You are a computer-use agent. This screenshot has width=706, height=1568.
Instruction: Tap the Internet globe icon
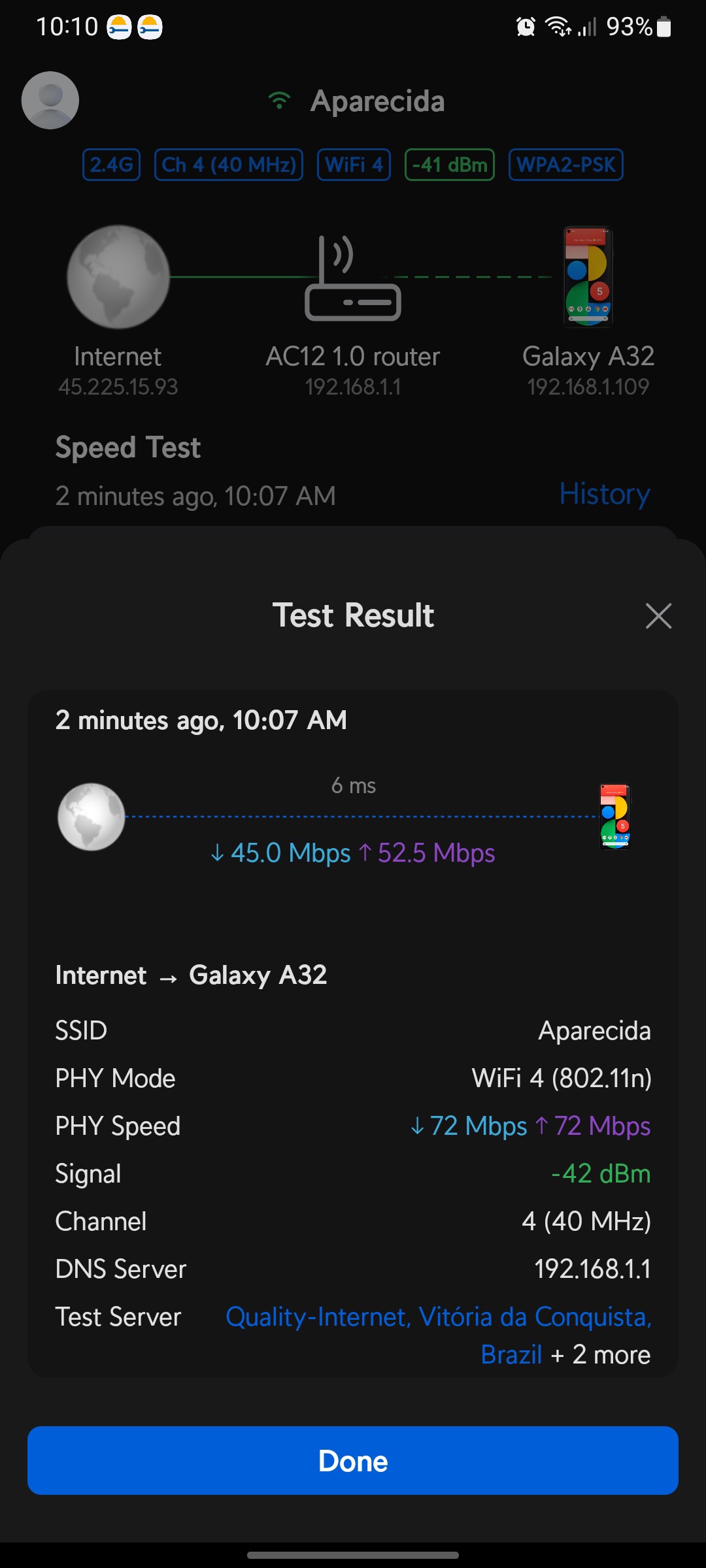tap(118, 277)
